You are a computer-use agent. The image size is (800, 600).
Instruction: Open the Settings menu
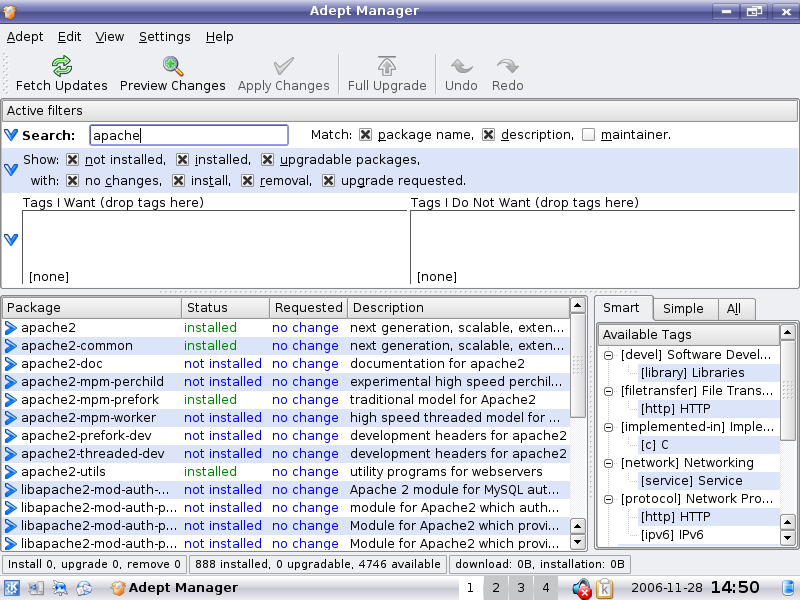point(164,37)
